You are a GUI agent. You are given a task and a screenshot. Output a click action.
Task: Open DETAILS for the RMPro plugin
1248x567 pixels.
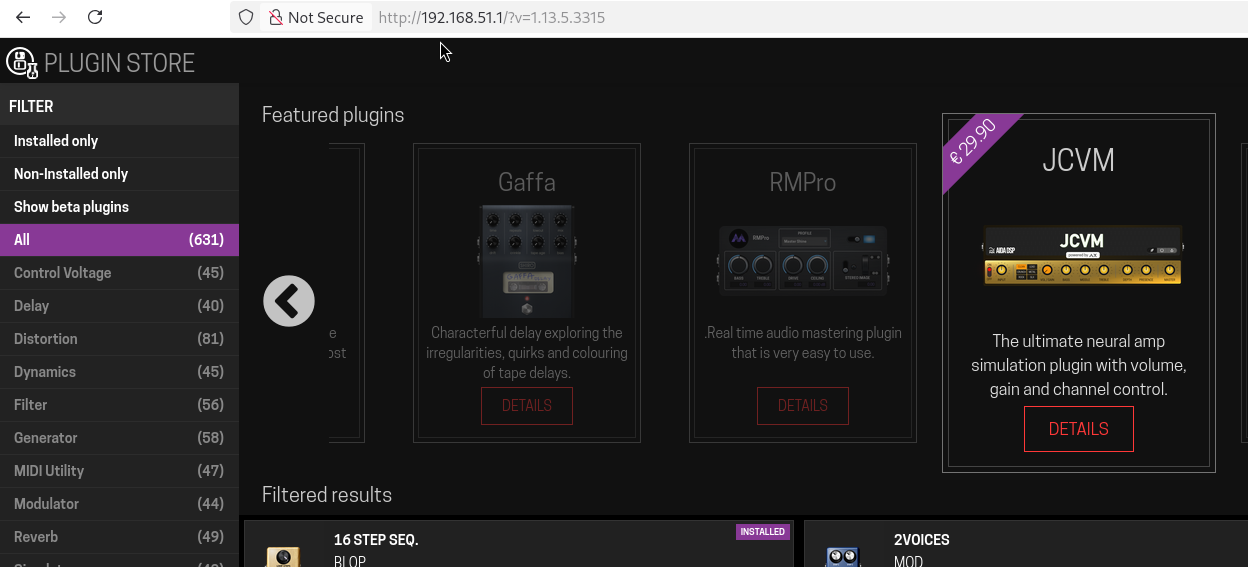coord(802,406)
